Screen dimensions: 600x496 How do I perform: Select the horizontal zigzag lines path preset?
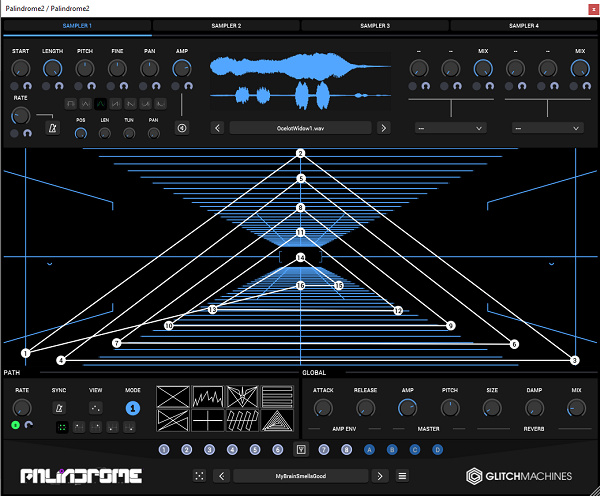point(277,396)
